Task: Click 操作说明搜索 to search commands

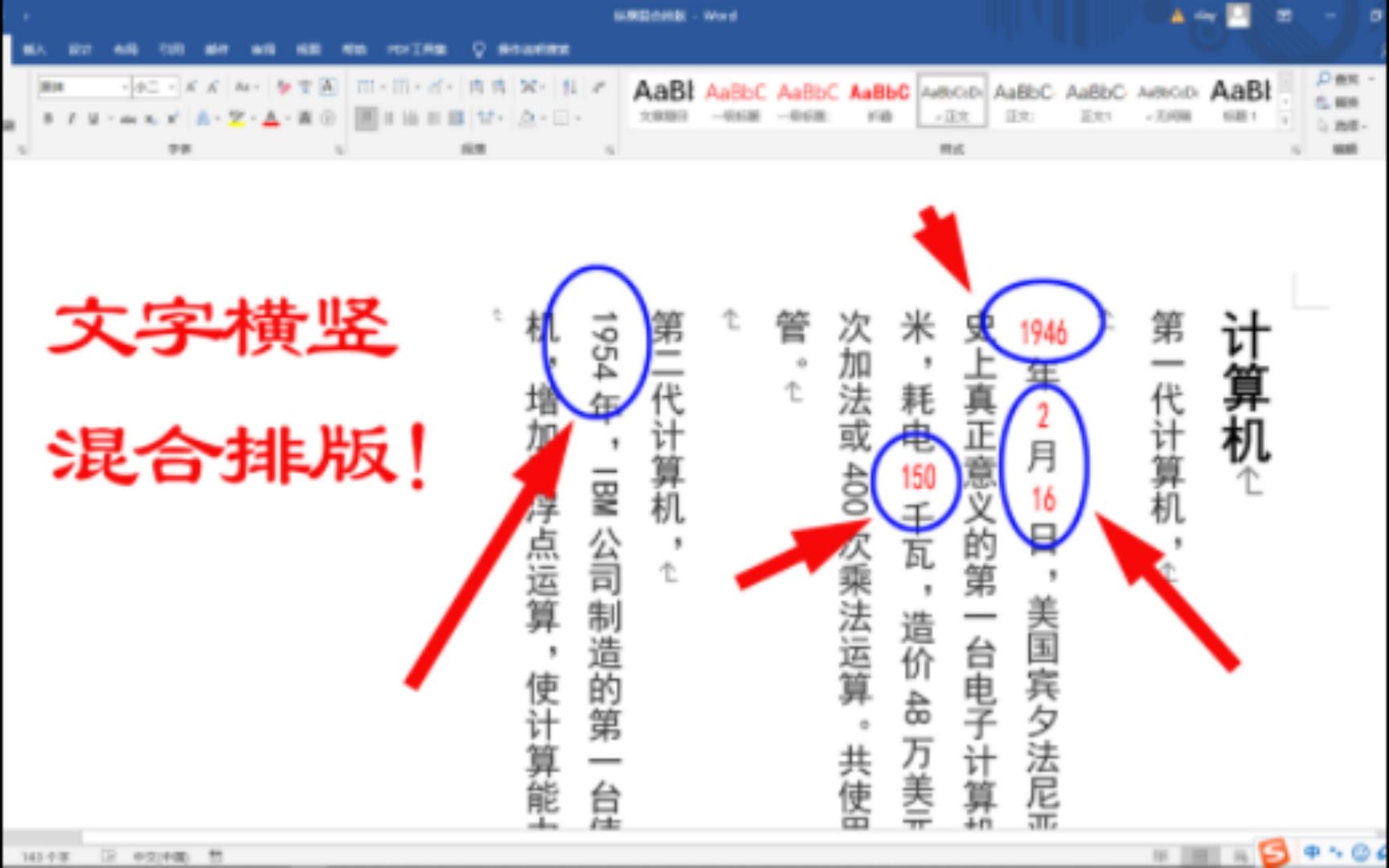Action: [x=531, y=50]
